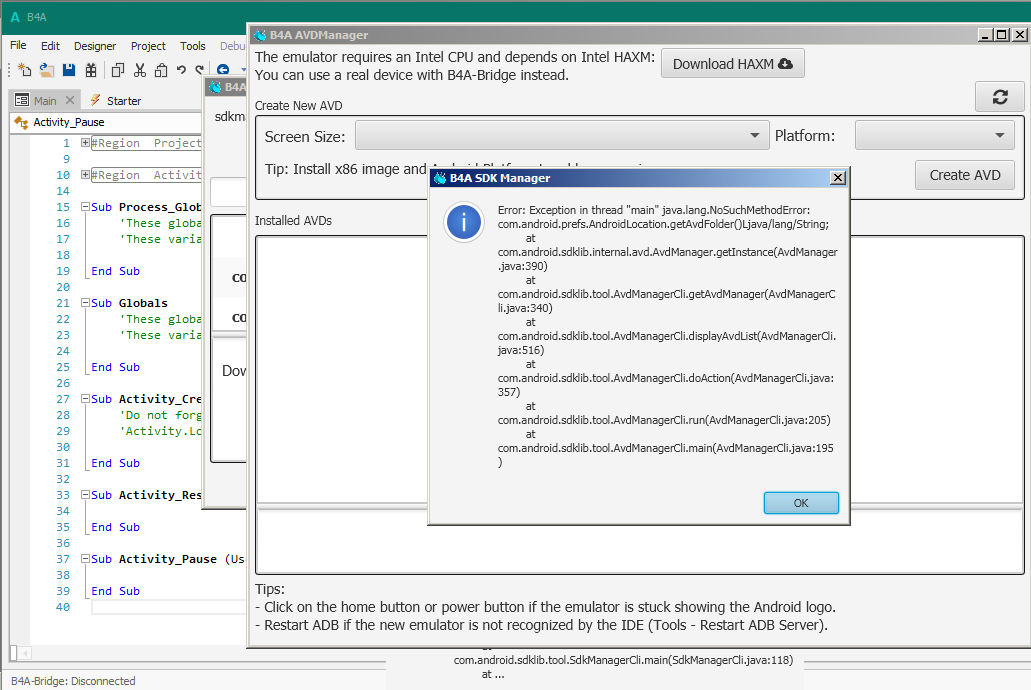Minimize the B4A AVDManager window
Viewport: 1031px width, 690px height.
click(984, 35)
